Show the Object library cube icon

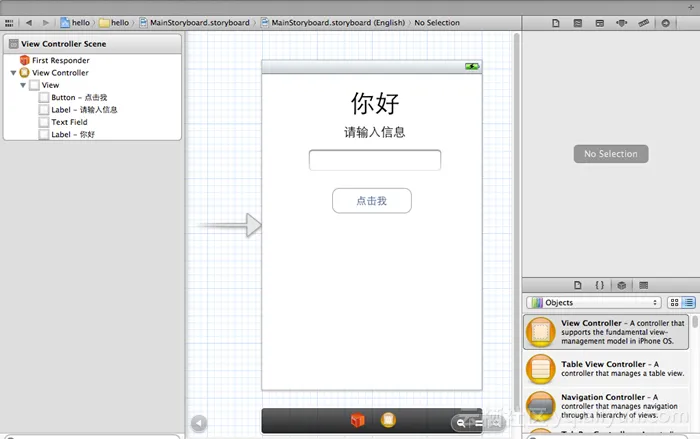pos(621,285)
